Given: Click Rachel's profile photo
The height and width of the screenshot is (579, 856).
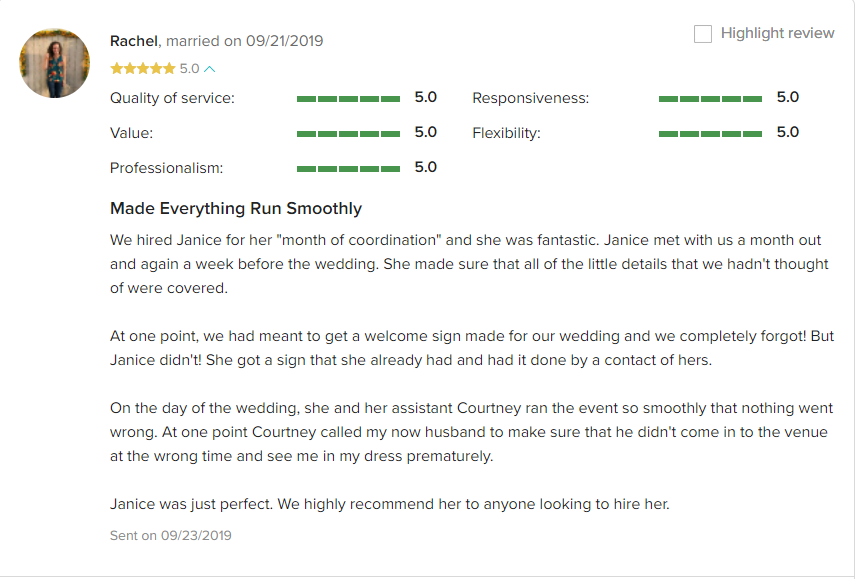Looking at the screenshot, I should point(55,63).
